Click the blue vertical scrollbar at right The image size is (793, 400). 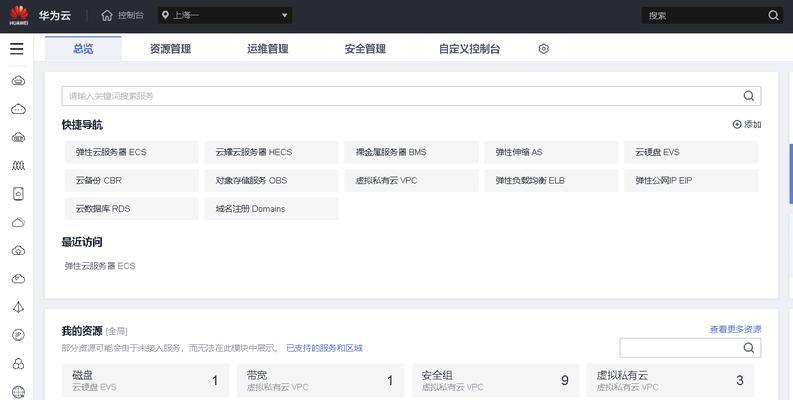[x=791, y=173]
